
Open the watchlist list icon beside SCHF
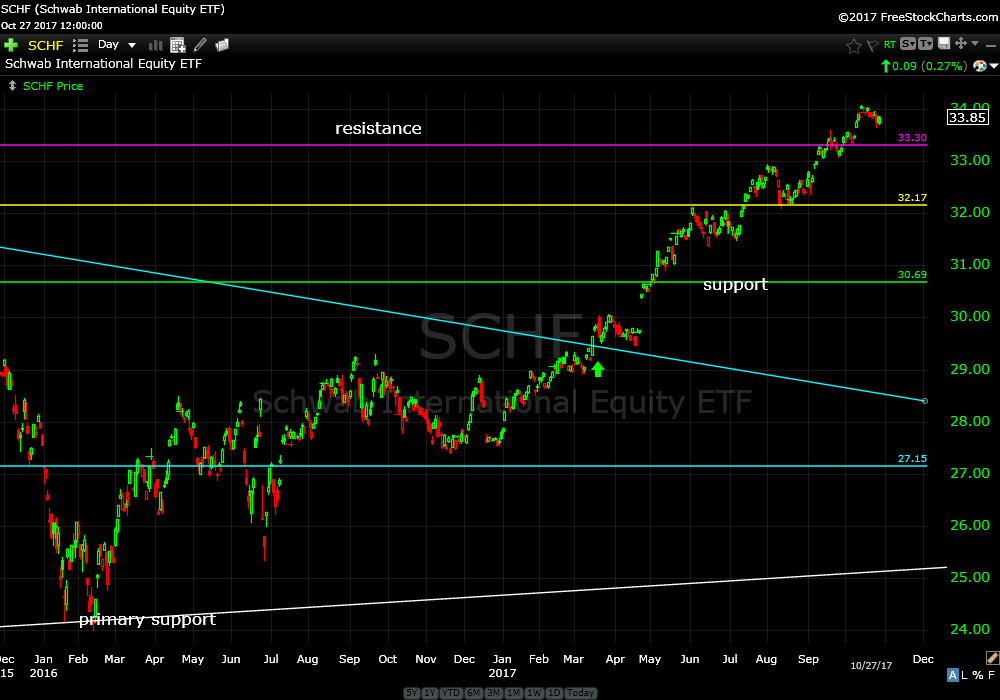click(x=81, y=45)
